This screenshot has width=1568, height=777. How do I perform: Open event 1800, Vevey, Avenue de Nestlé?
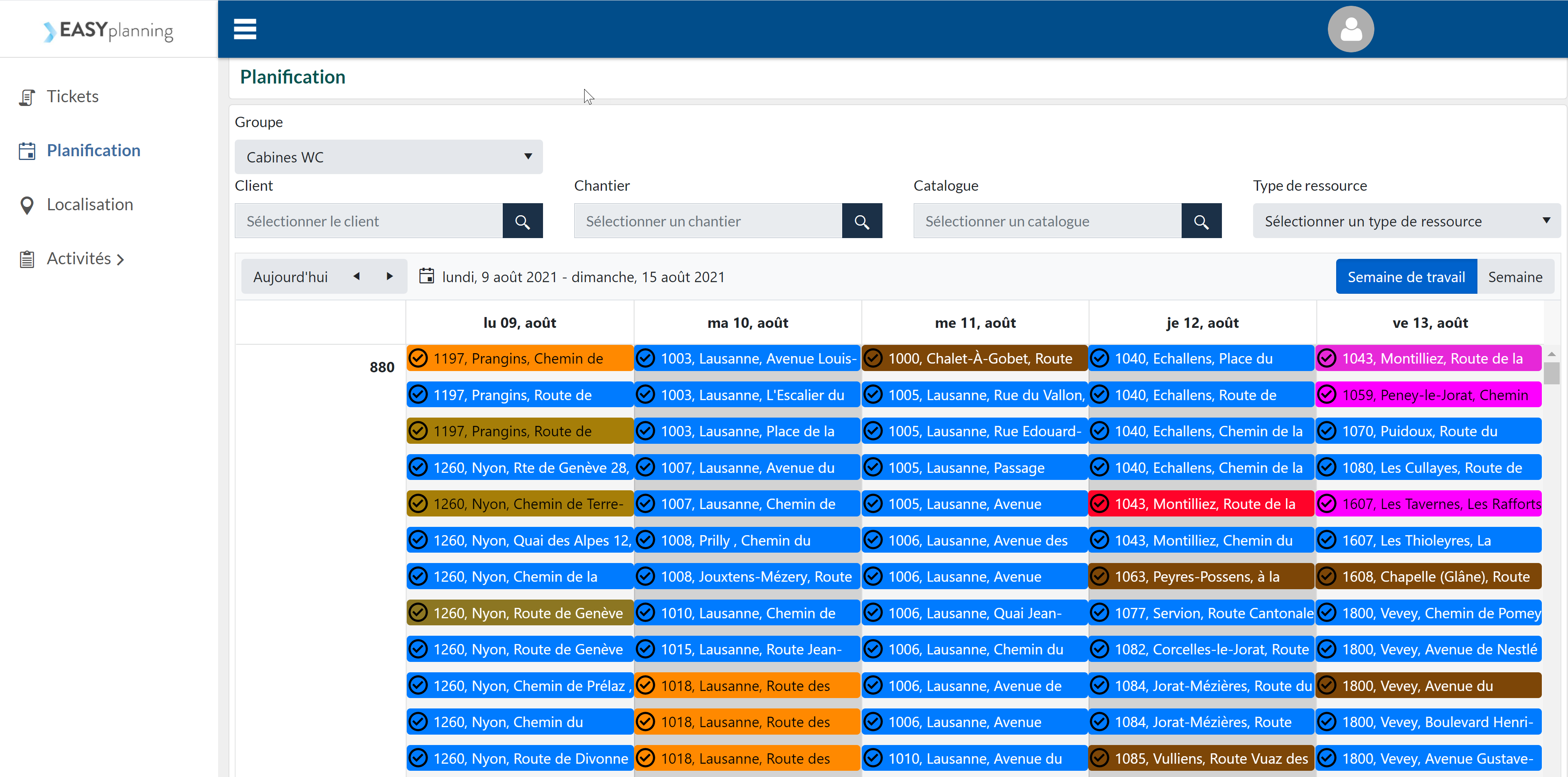coord(1429,649)
